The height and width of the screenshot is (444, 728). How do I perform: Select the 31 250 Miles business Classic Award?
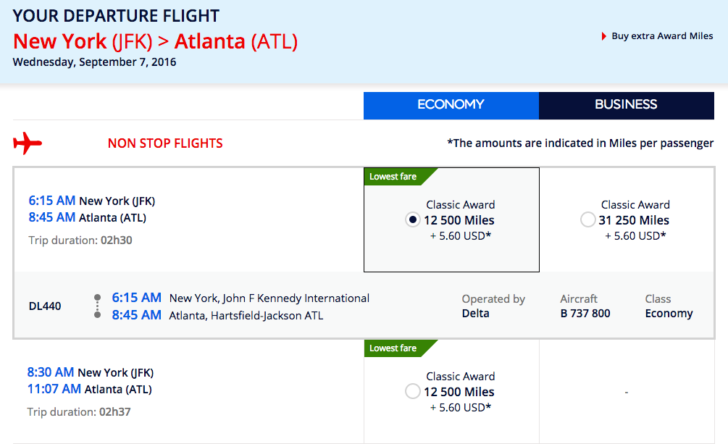(x=588, y=220)
